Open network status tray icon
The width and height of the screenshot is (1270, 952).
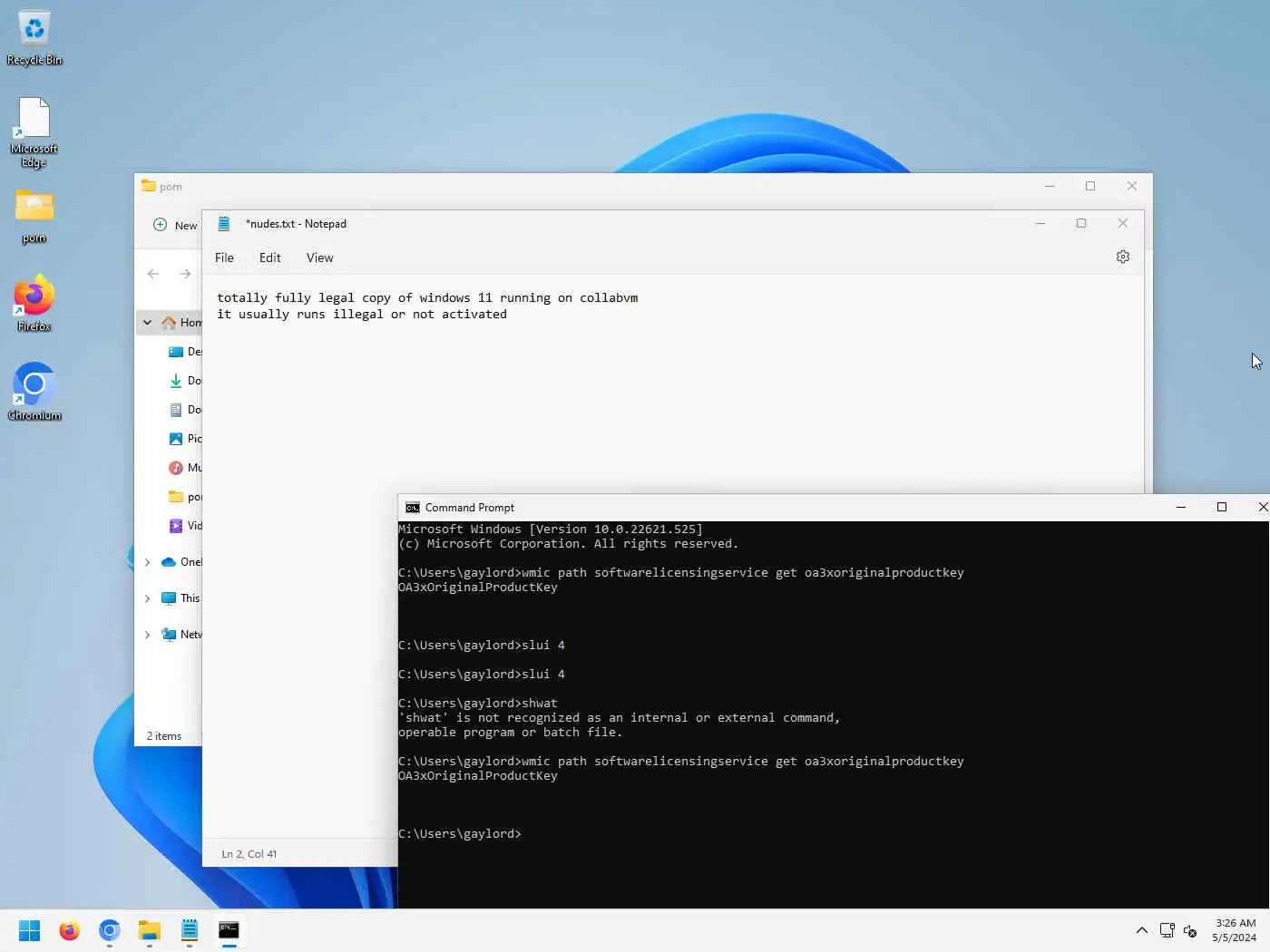coord(1167,930)
